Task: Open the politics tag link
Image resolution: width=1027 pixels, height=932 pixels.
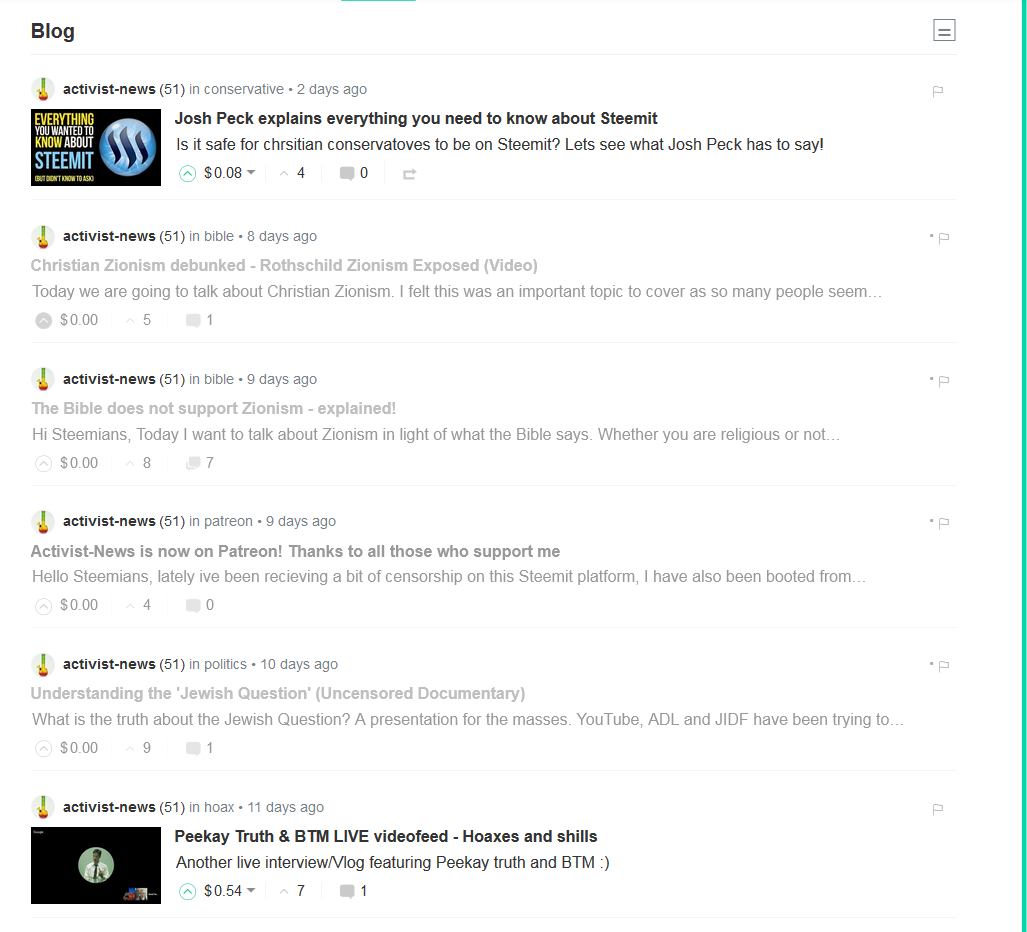Action: [x=225, y=664]
